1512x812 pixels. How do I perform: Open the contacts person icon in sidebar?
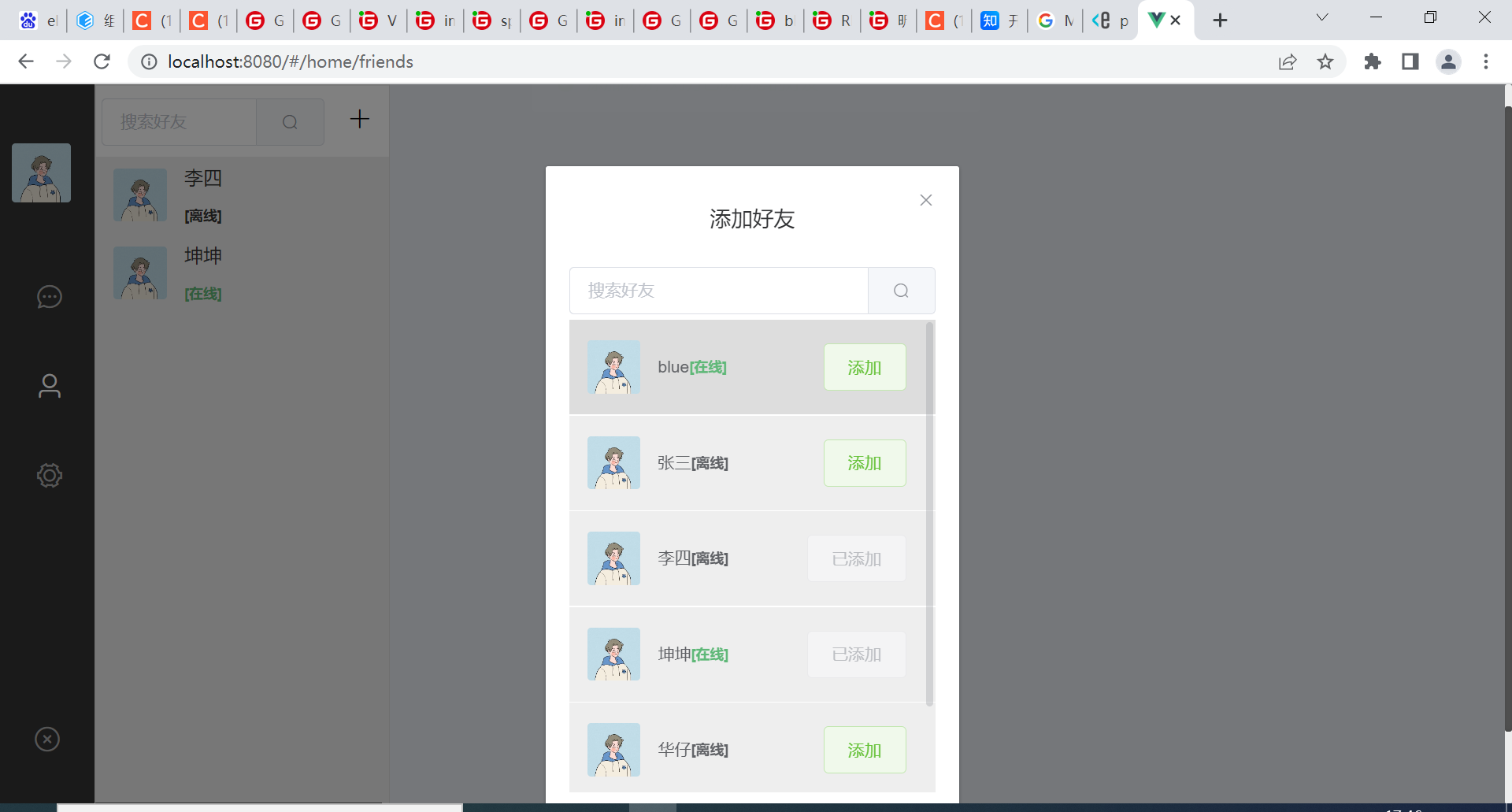(49, 386)
